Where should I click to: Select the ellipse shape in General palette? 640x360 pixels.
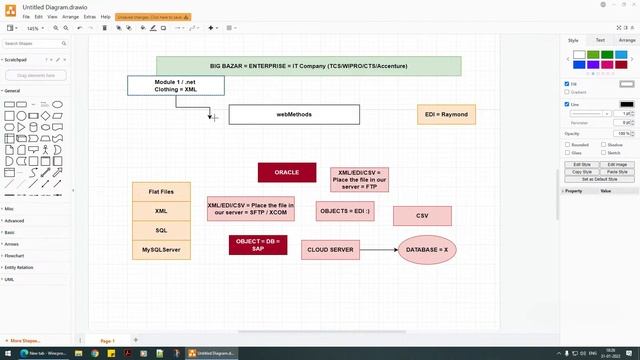coord(58,104)
